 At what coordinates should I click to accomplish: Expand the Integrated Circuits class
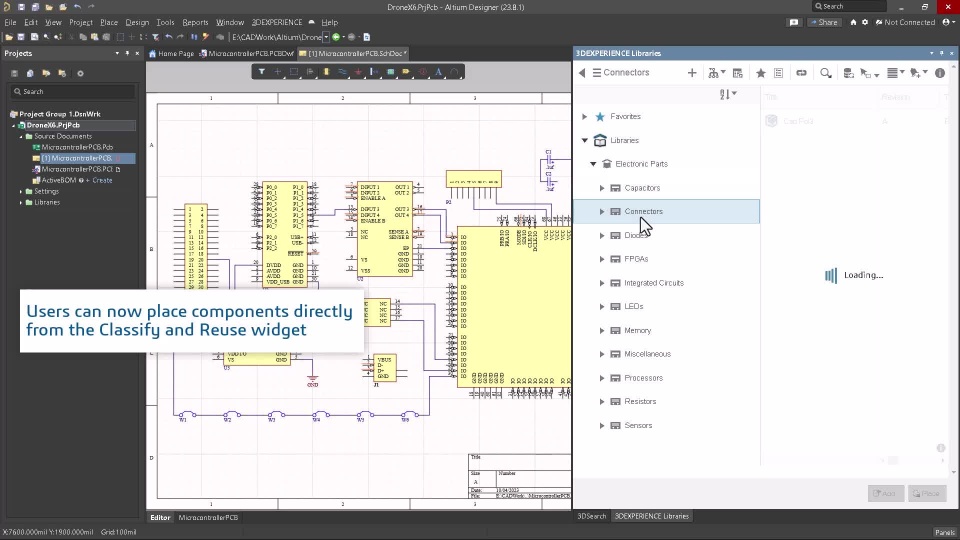click(602, 283)
